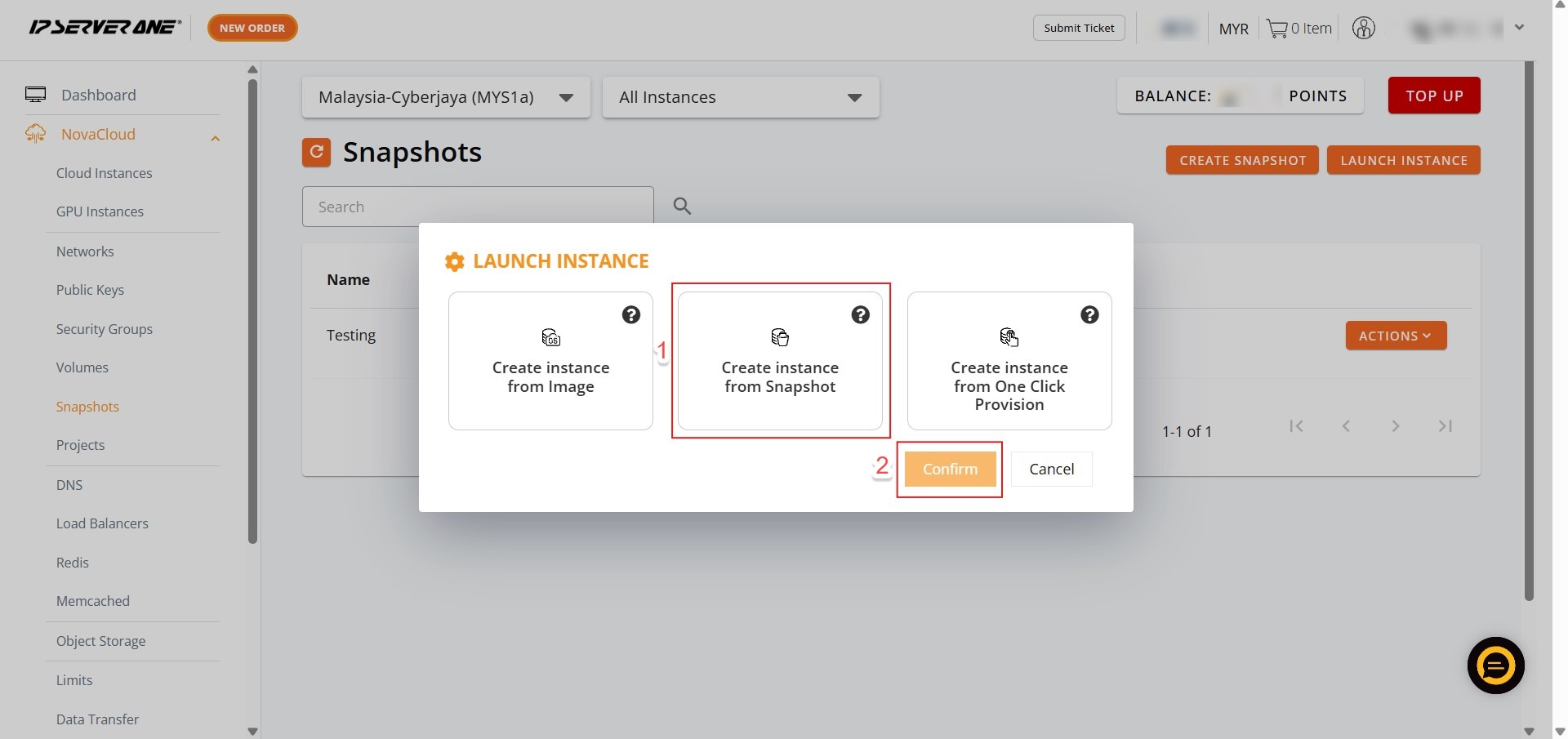Screen dimensions: 1568x739
Task: Expand the All Instances dropdown
Action: 740,97
